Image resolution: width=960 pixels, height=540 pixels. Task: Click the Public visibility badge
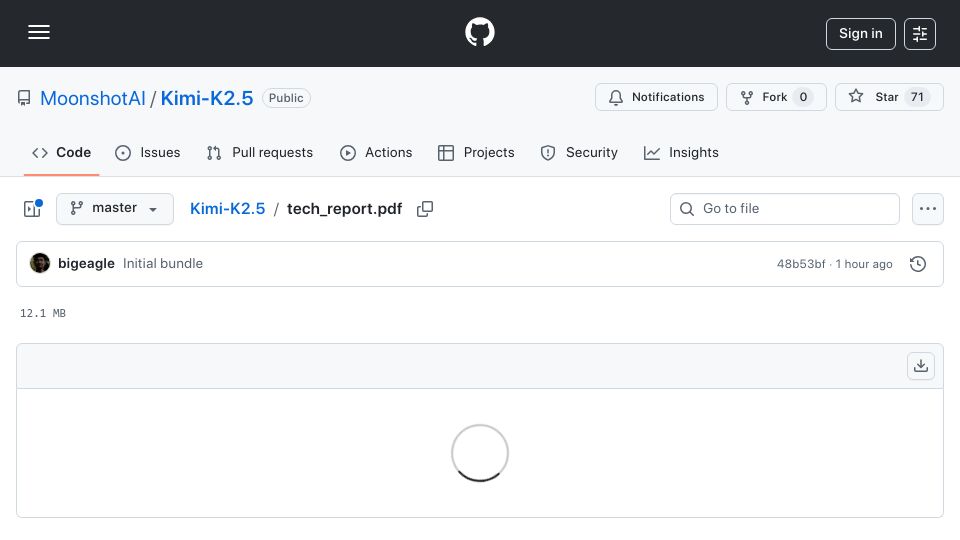[286, 98]
